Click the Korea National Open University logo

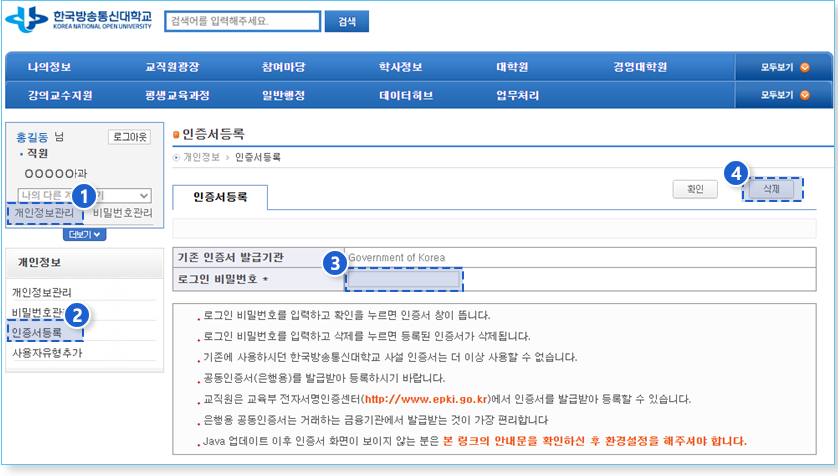[x=79, y=20]
